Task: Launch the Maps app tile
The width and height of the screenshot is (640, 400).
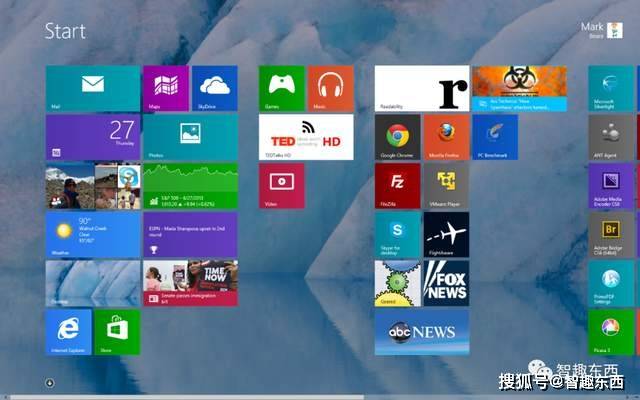Action: (166, 88)
